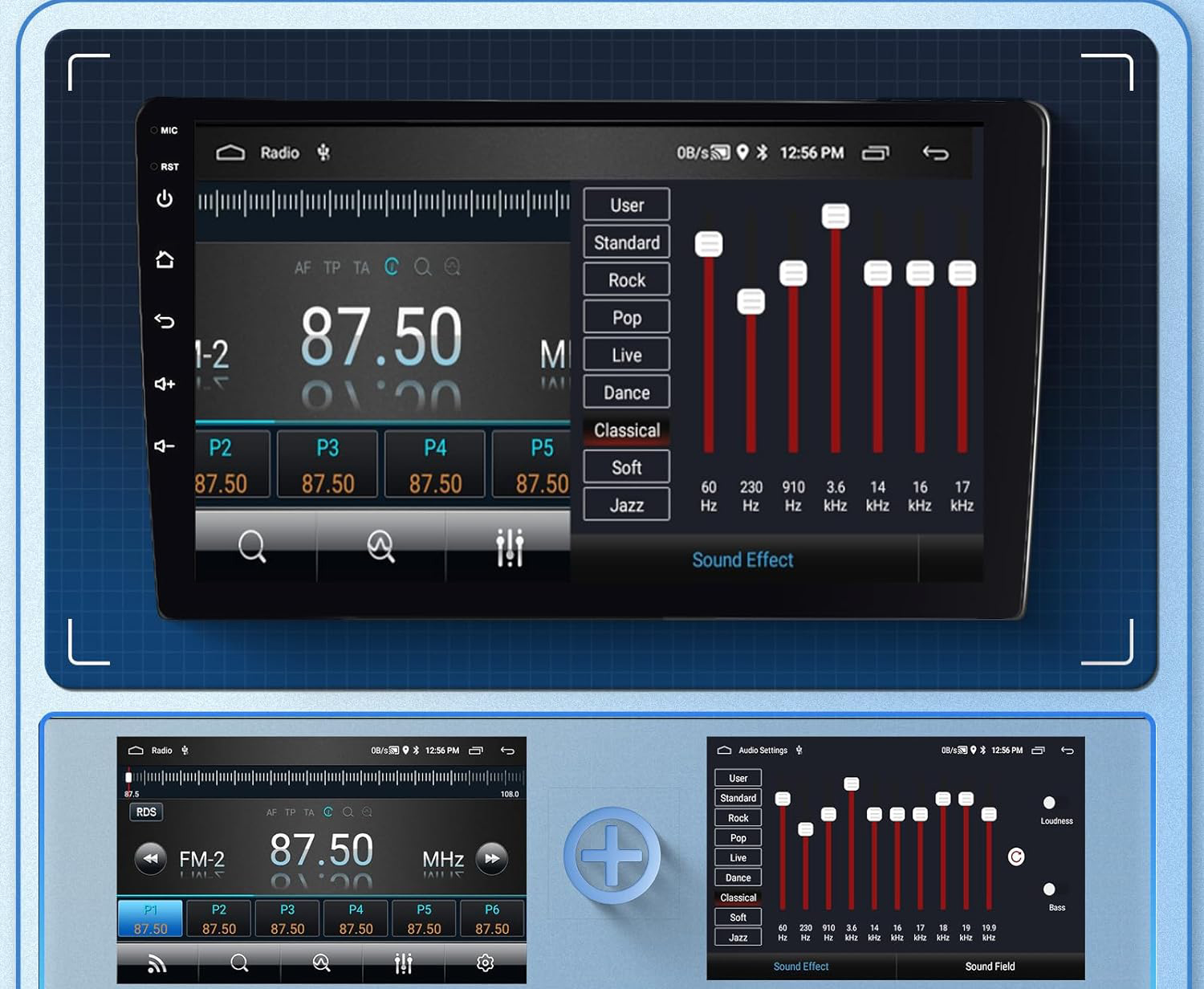Toggle the RDS button in the radio screen
Viewport: 1204px width, 989px height.
pyautogui.click(x=146, y=812)
